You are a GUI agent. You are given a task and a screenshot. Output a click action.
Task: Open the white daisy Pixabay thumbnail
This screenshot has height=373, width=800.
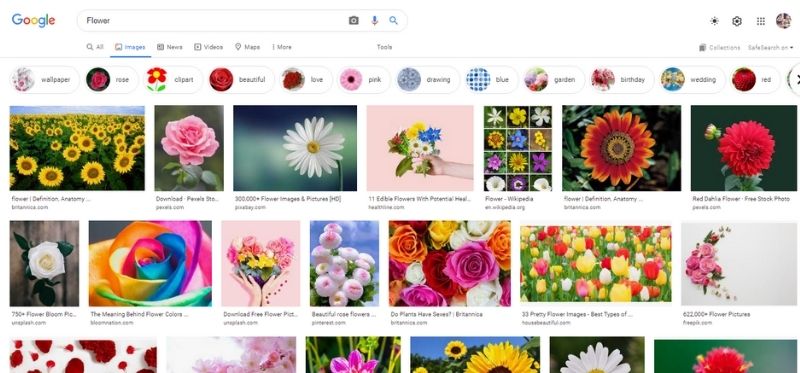[295, 148]
